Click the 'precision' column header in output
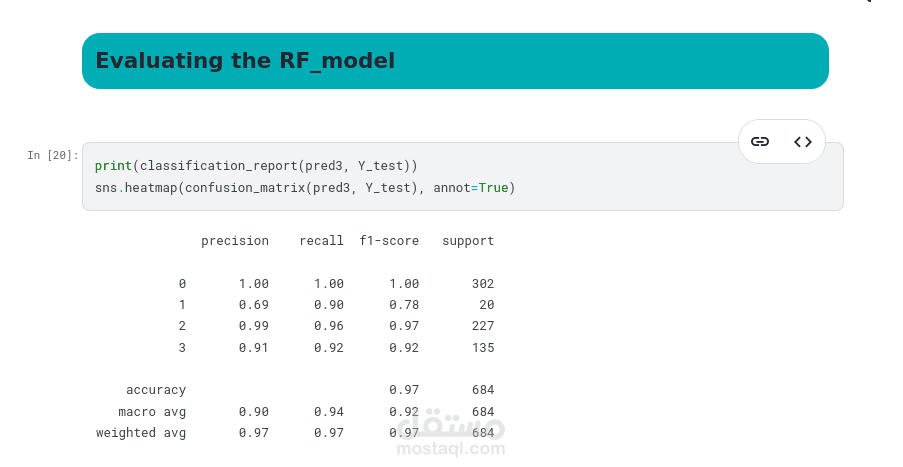This screenshot has width=903, height=467. [x=235, y=241]
